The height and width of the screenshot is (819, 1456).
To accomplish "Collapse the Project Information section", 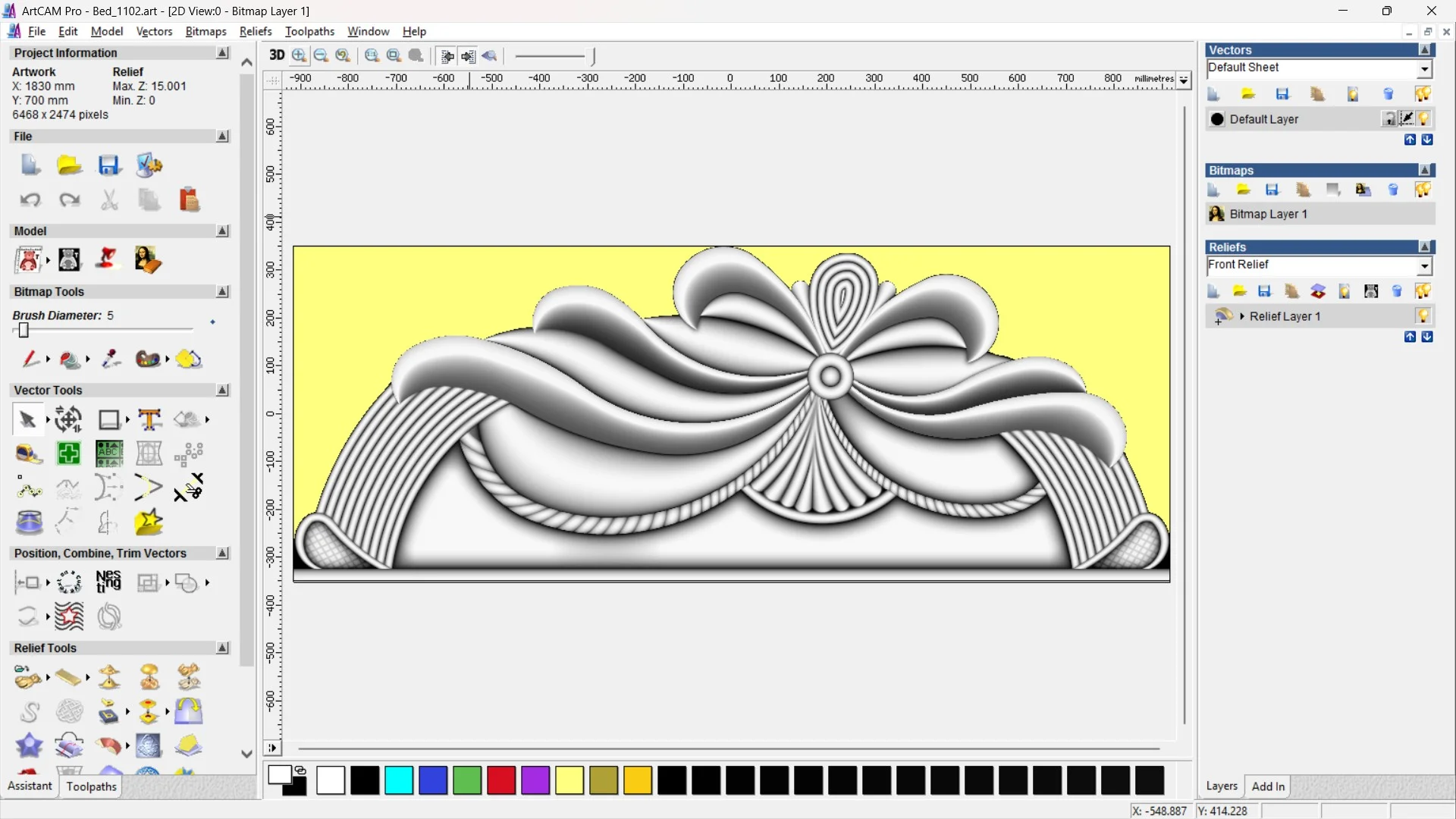I will (x=222, y=53).
